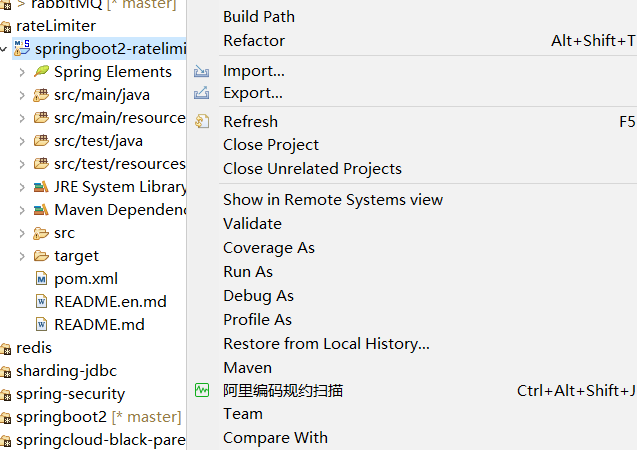Select the pom.xml file
Viewport: 637px width, 450px height.
86,279
